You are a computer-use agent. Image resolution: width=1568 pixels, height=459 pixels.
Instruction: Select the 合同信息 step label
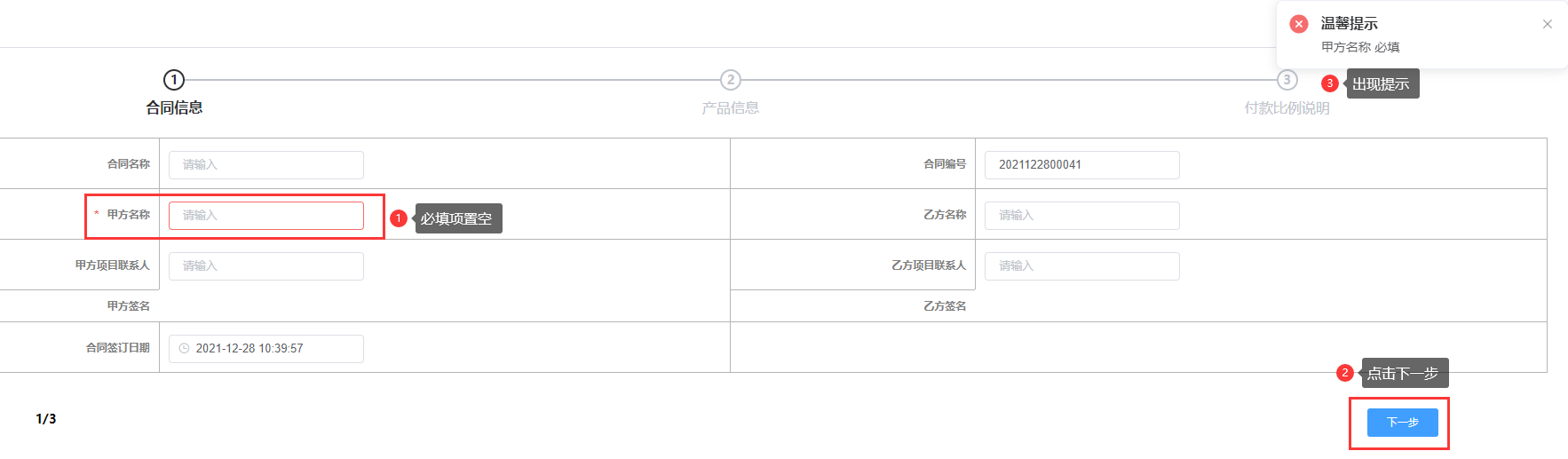pyautogui.click(x=174, y=108)
